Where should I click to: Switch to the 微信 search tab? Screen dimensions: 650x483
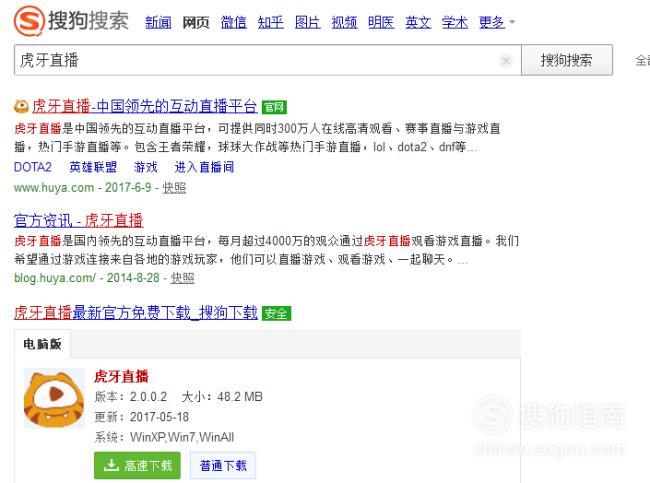(233, 22)
